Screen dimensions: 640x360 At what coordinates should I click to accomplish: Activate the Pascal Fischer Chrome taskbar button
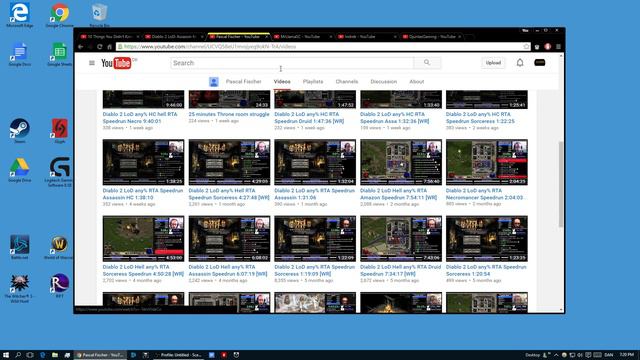click(x=101, y=355)
